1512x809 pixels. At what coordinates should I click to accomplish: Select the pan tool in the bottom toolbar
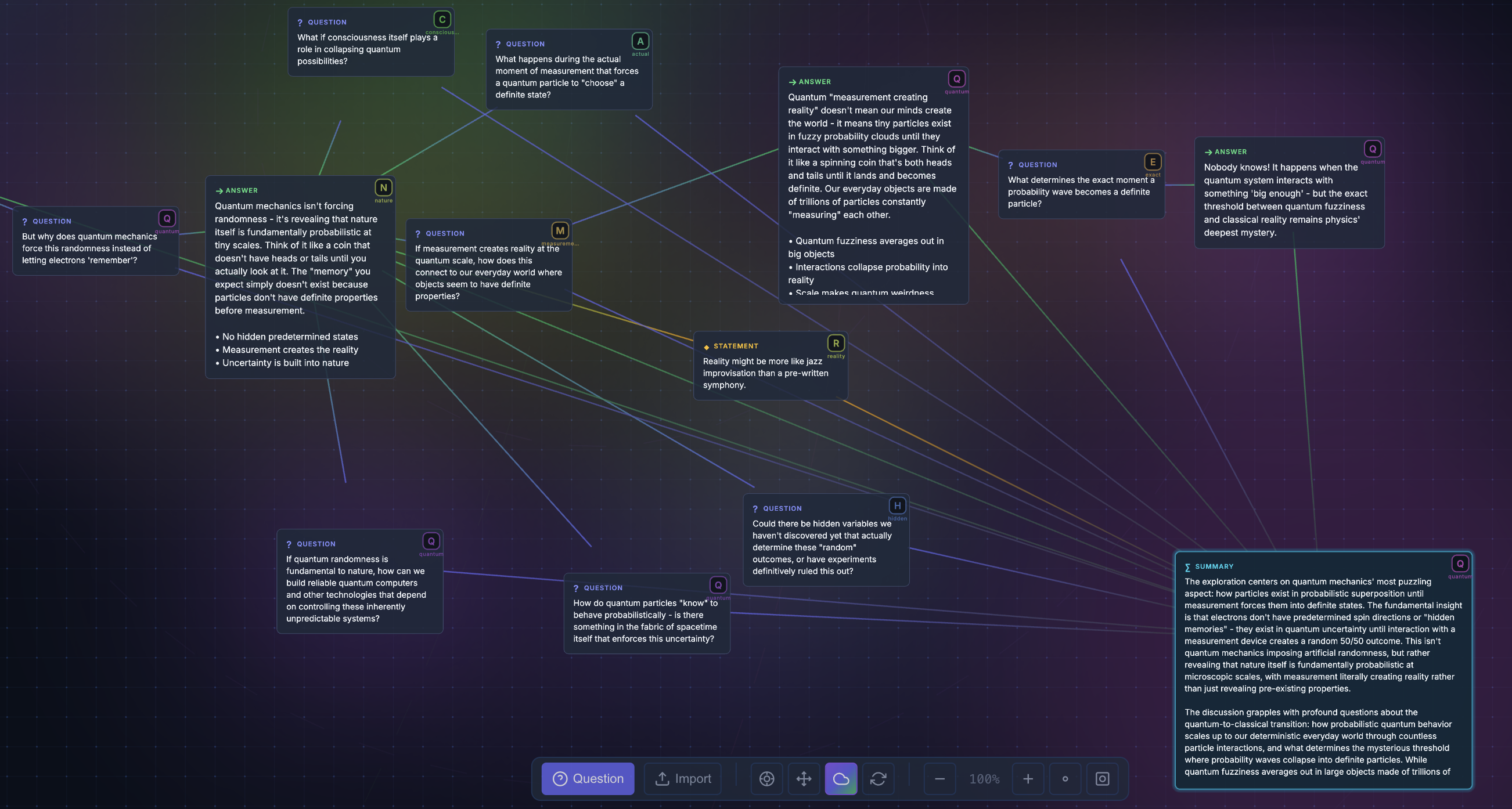pos(804,778)
